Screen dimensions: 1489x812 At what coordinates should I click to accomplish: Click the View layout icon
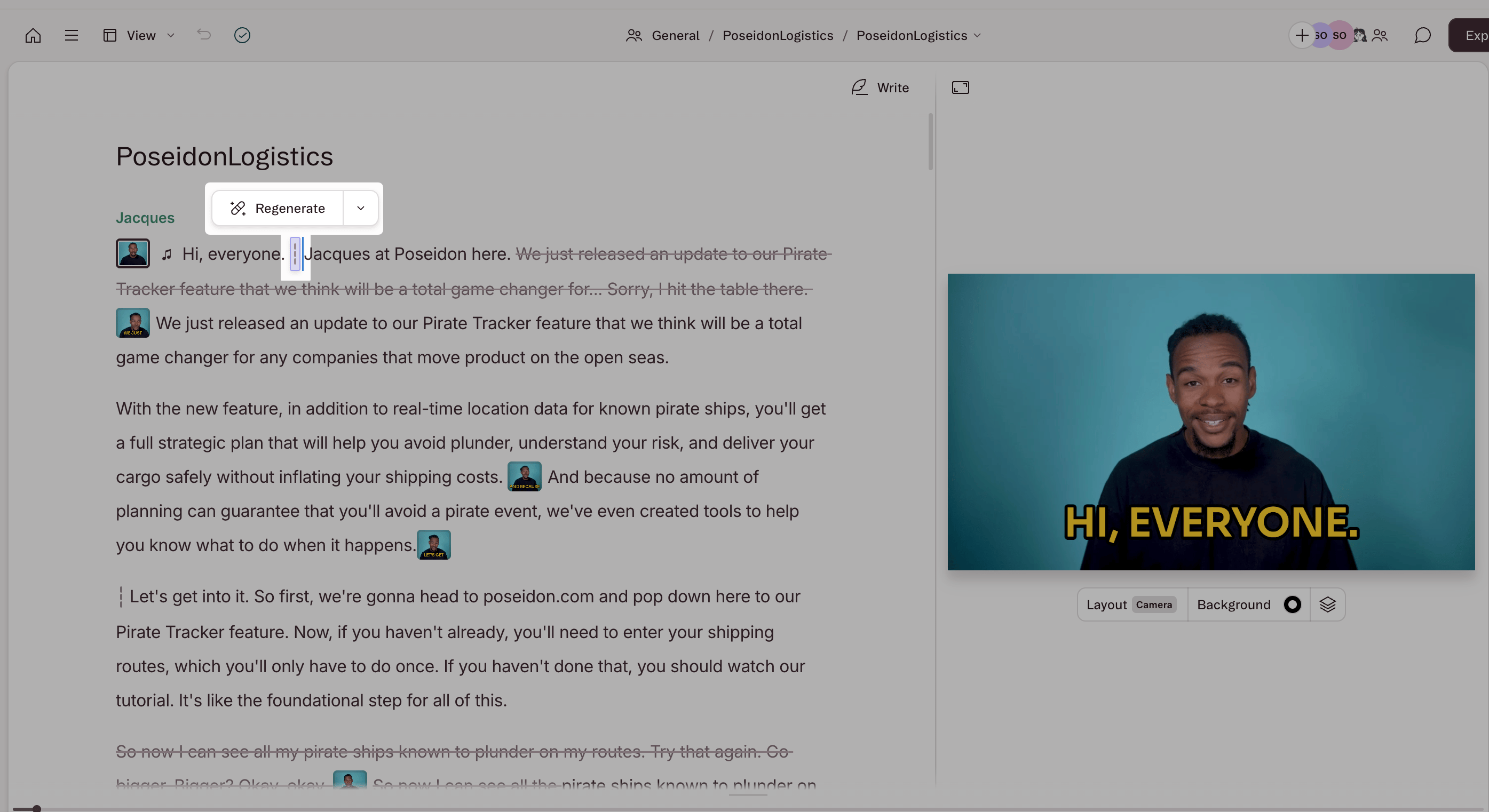pyautogui.click(x=110, y=35)
